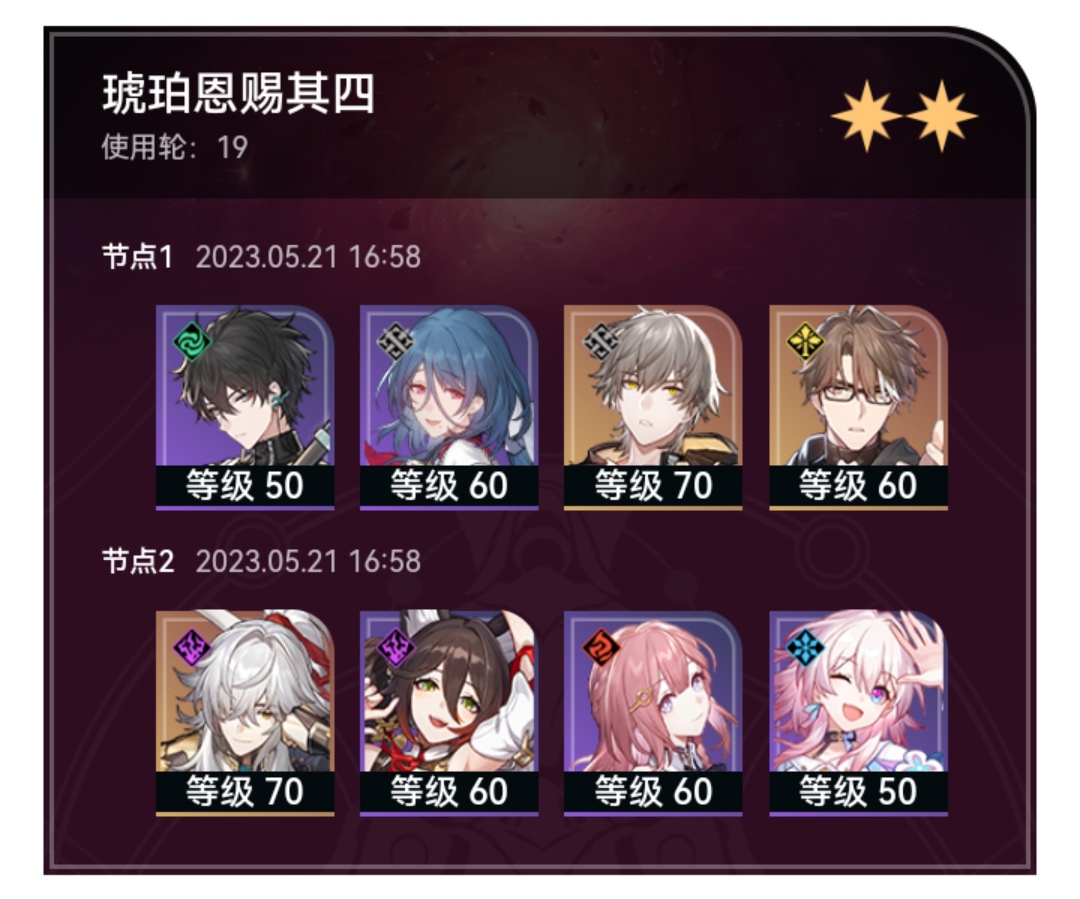1080x899 pixels.
Task: Click the green Wind element icon
Action: point(191,342)
